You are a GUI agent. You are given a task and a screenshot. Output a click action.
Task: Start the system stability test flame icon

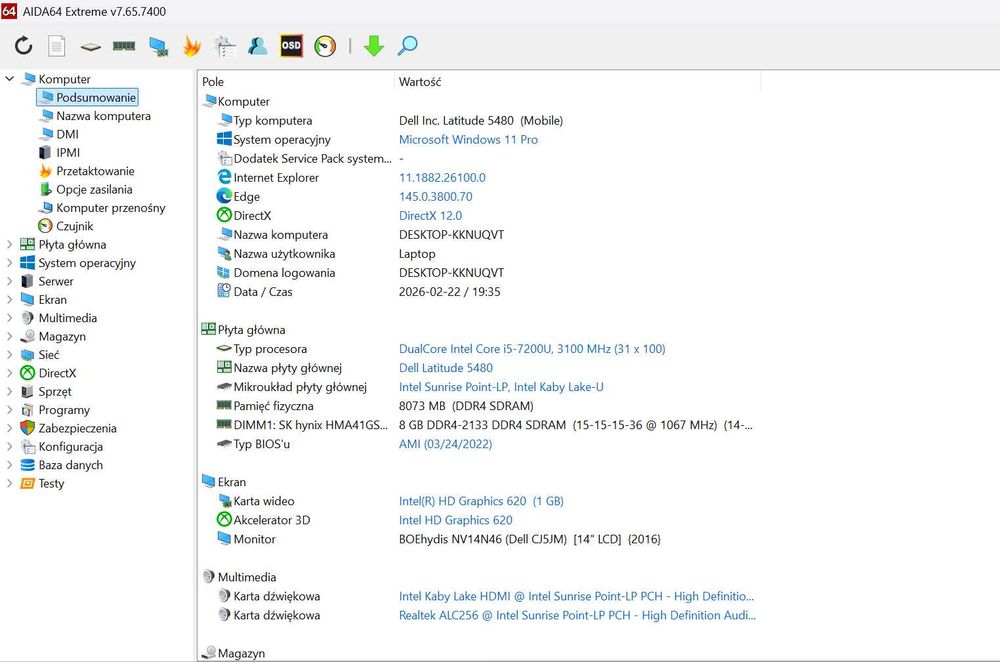(191, 46)
